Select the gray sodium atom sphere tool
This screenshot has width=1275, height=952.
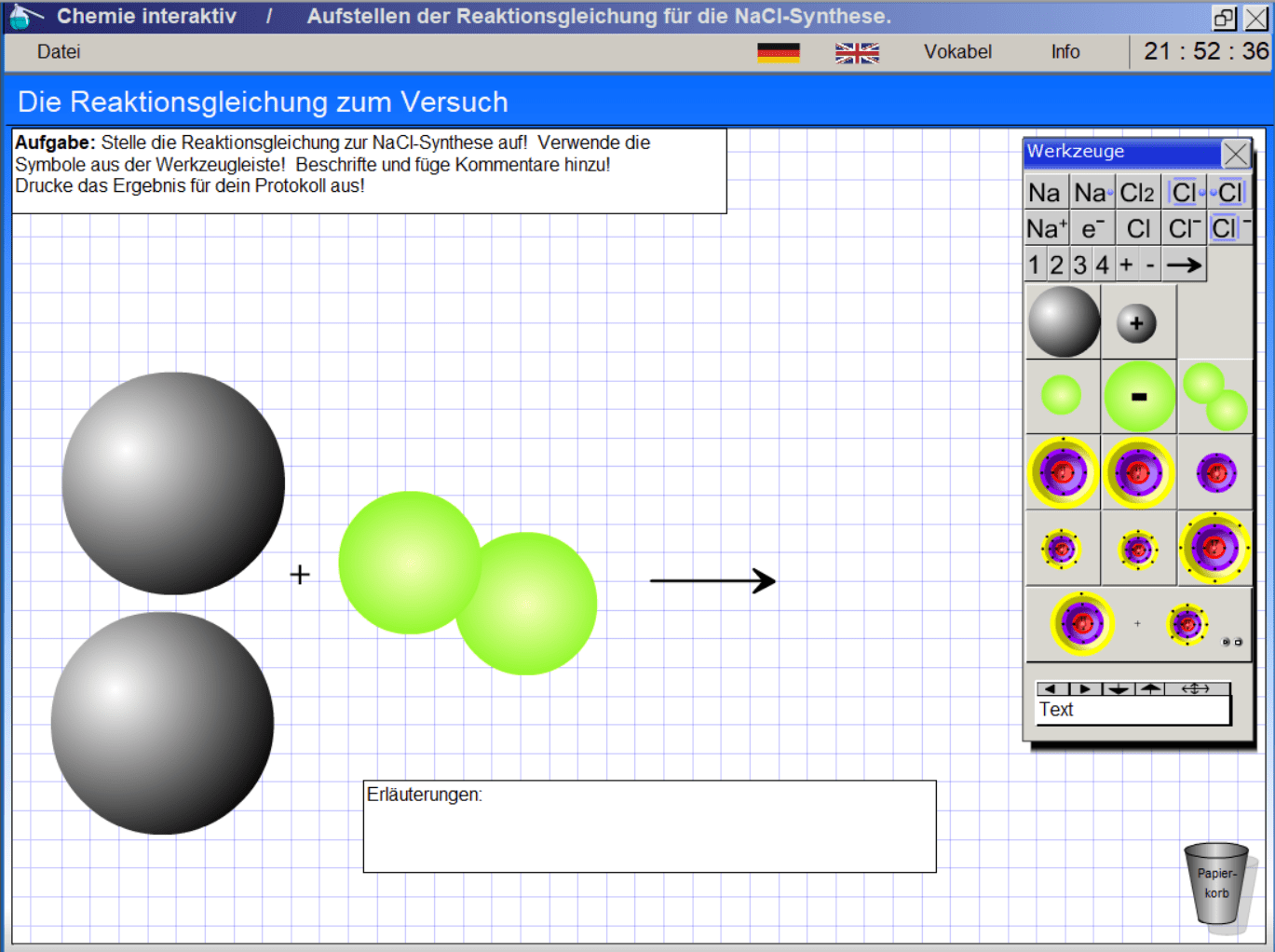1064,321
